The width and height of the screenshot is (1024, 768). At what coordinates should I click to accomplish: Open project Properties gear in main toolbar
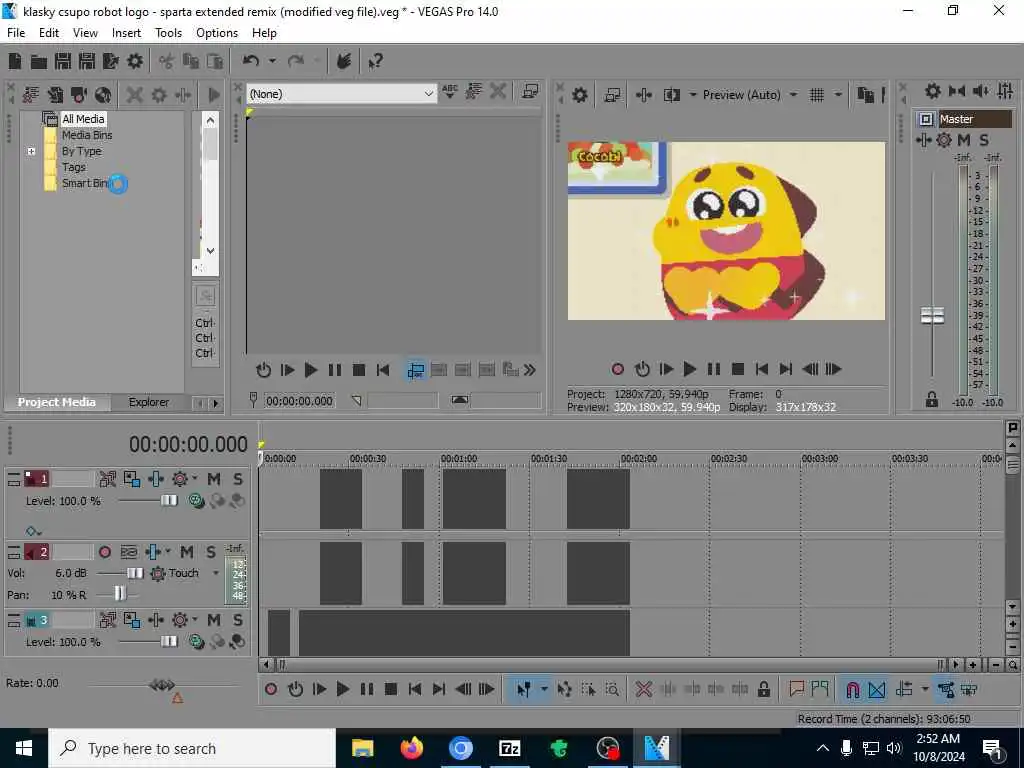(x=135, y=61)
